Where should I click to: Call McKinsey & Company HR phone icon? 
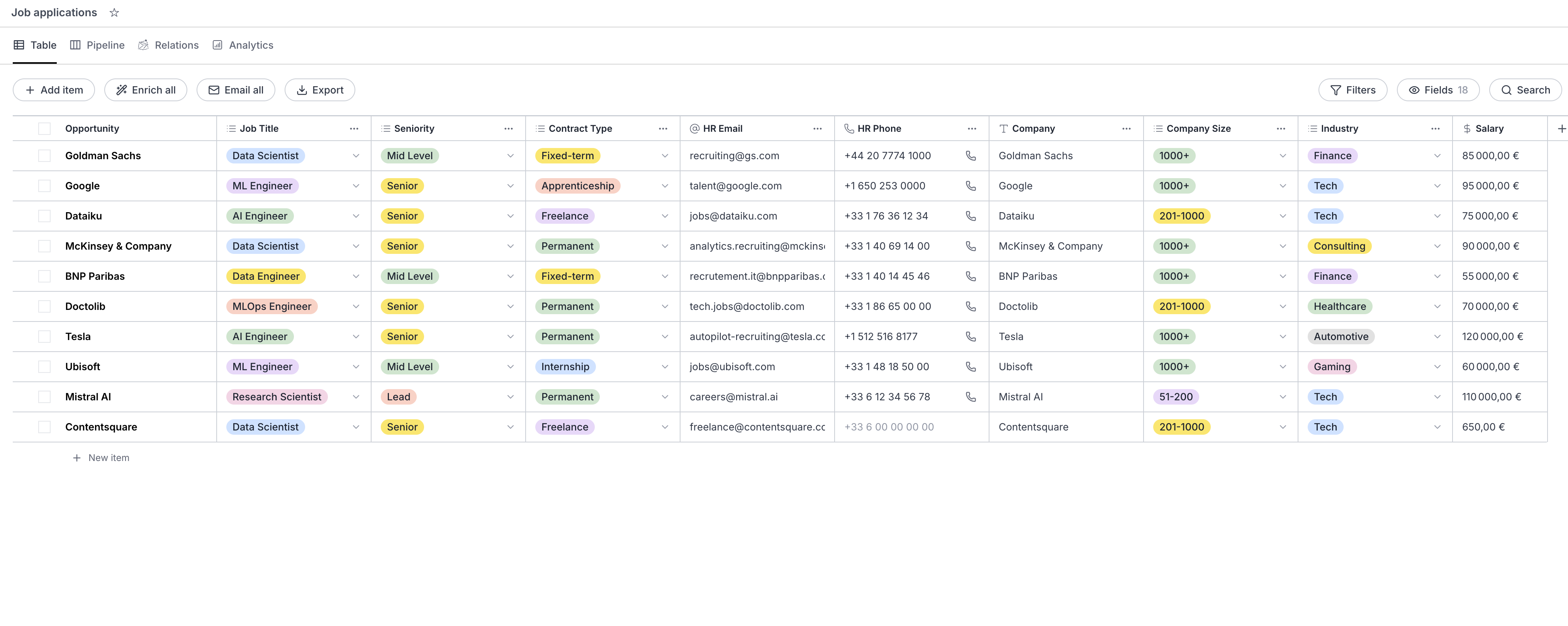click(971, 246)
